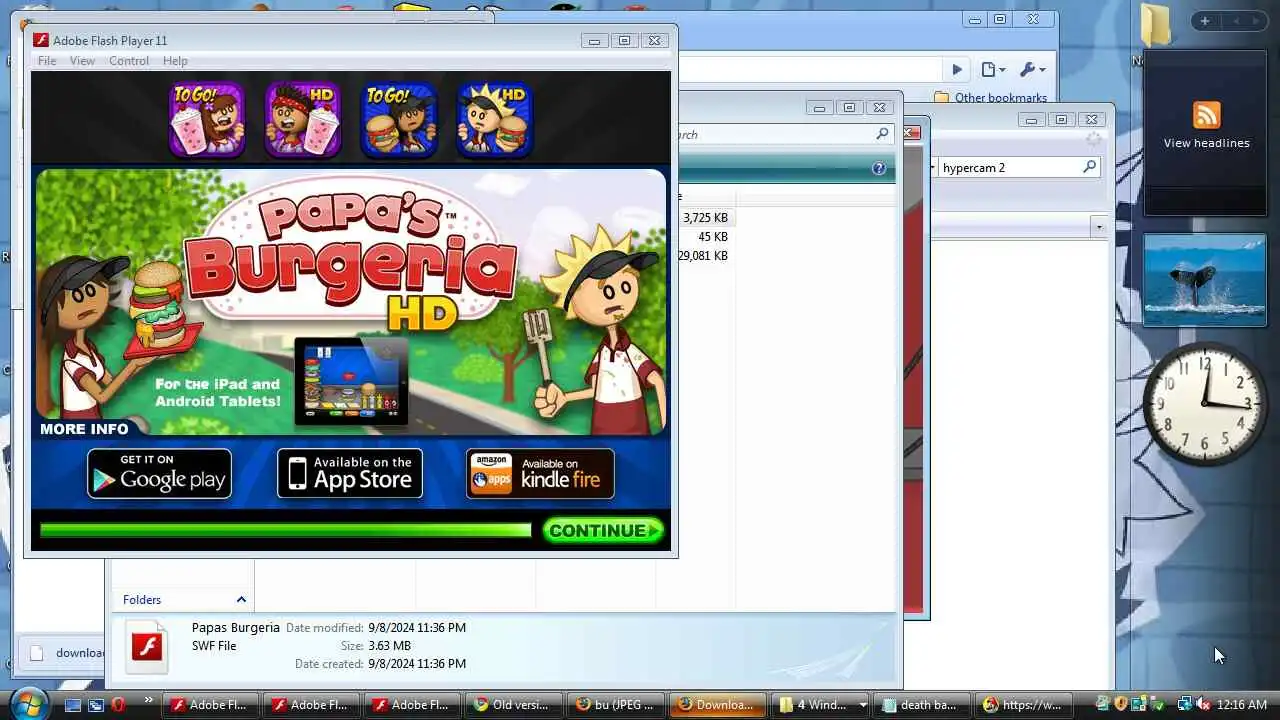
Task: Open the first To Go Freezeria game icon
Action: 207,120
